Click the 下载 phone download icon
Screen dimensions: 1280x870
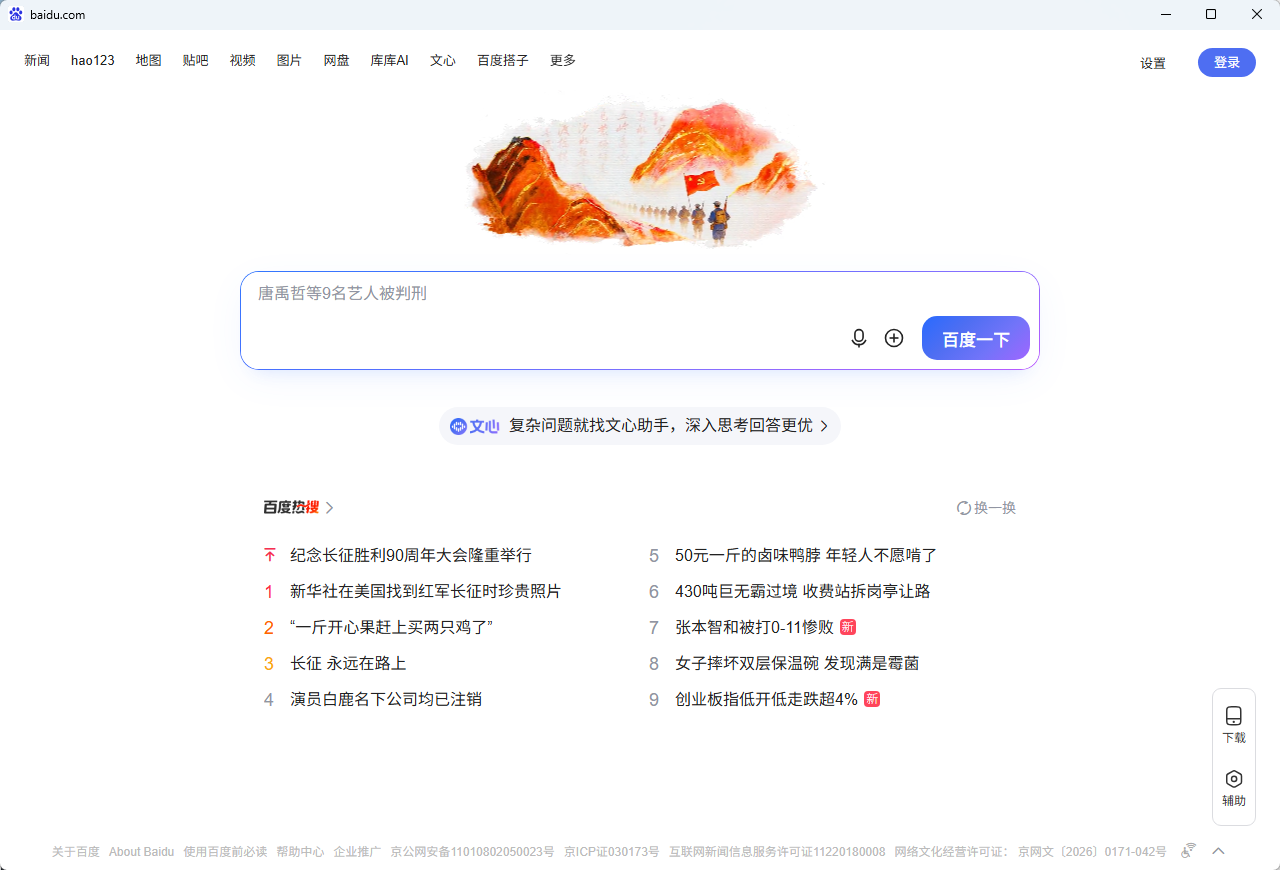click(x=1234, y=716)
